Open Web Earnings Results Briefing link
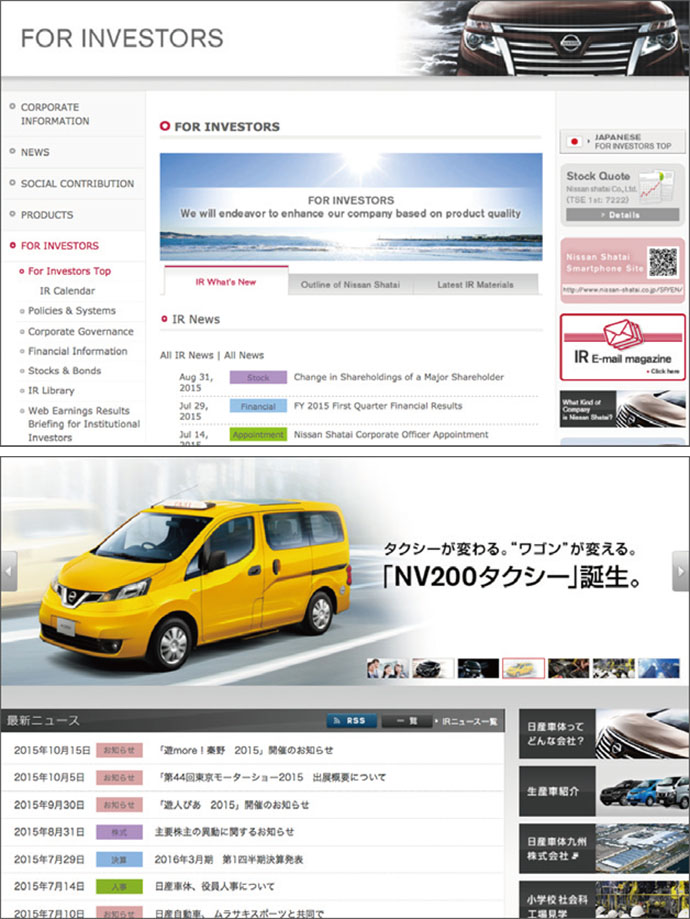Image resolution: width=690 pixels, height=919 pixels. coord(84,424)
